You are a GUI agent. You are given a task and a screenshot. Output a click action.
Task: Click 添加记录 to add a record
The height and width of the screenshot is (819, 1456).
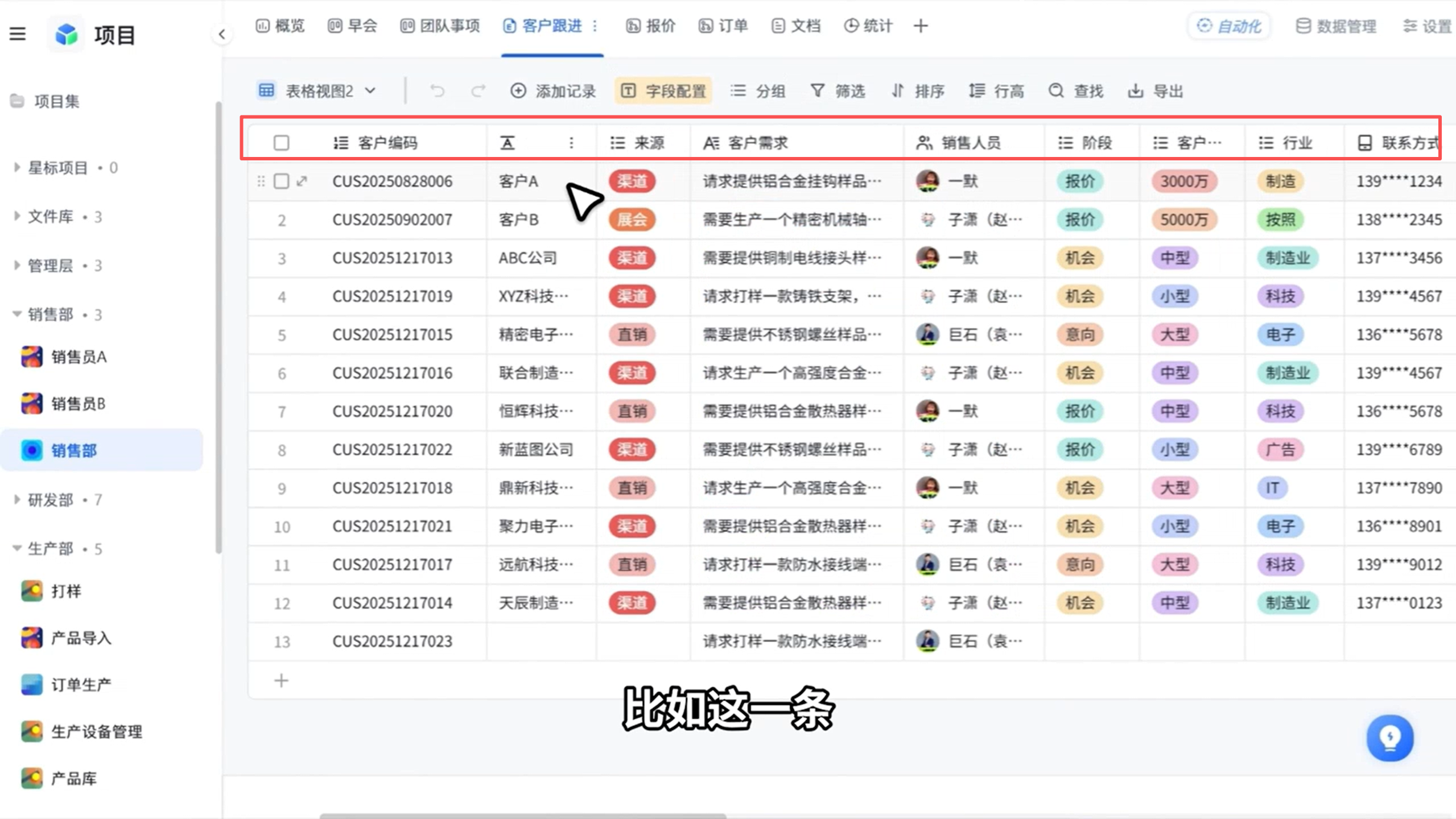point(552,91)
